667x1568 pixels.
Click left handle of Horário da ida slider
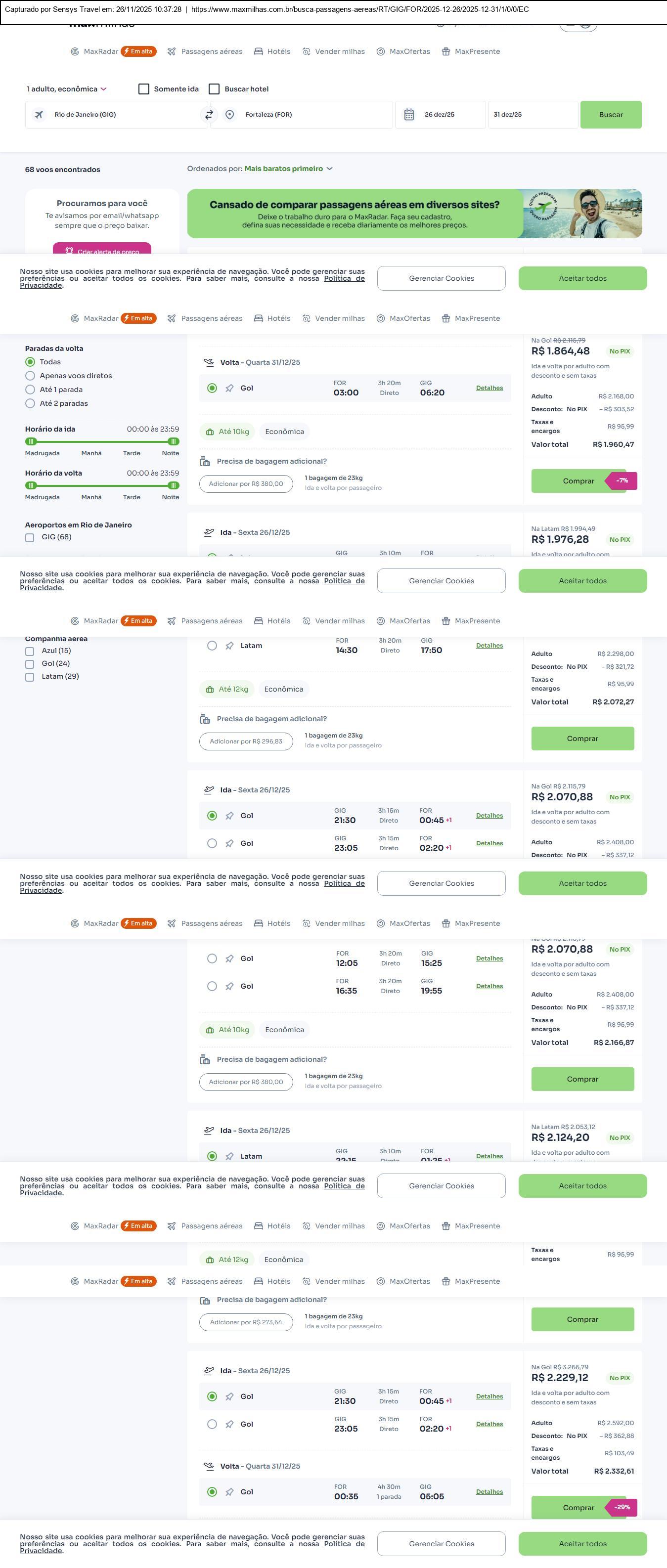tap(31, 441)
